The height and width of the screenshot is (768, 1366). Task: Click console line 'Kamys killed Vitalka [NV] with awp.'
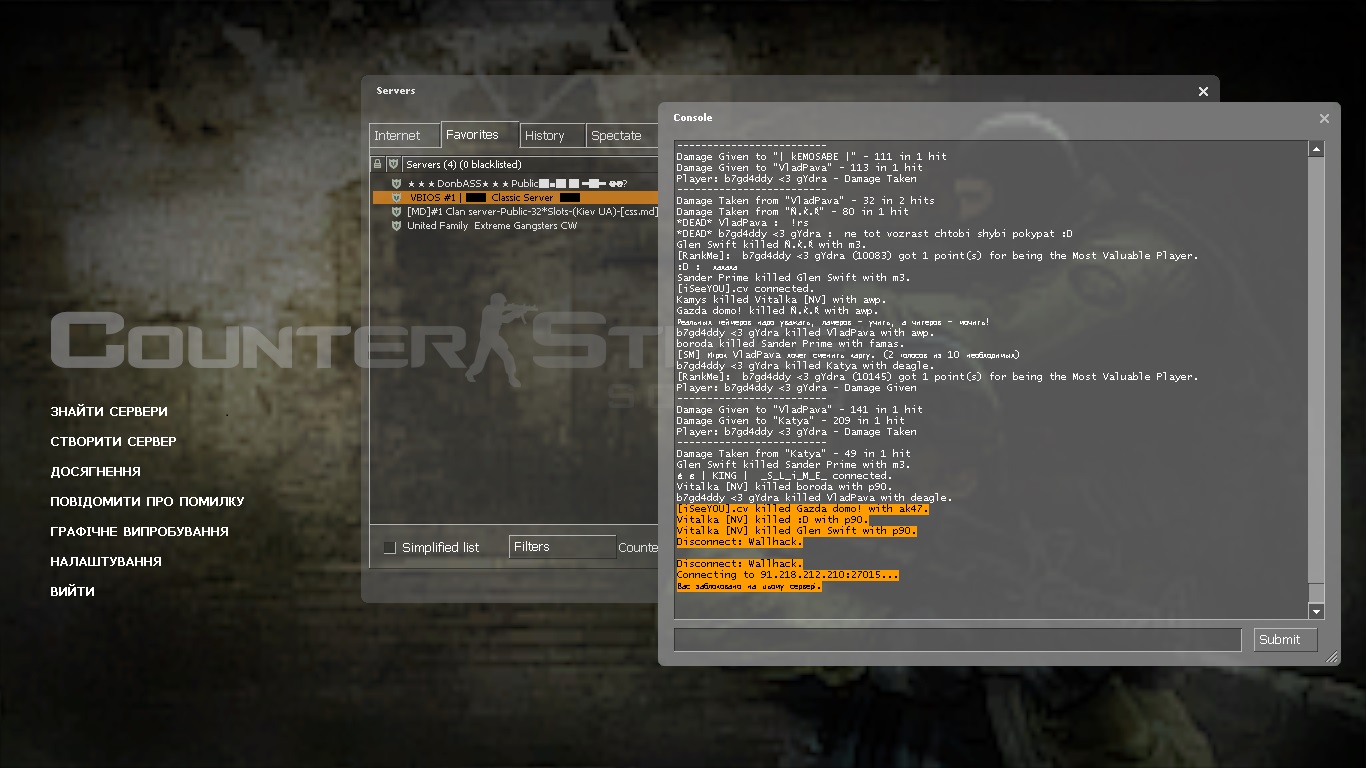pyautogui.click(x=780, y=300)
